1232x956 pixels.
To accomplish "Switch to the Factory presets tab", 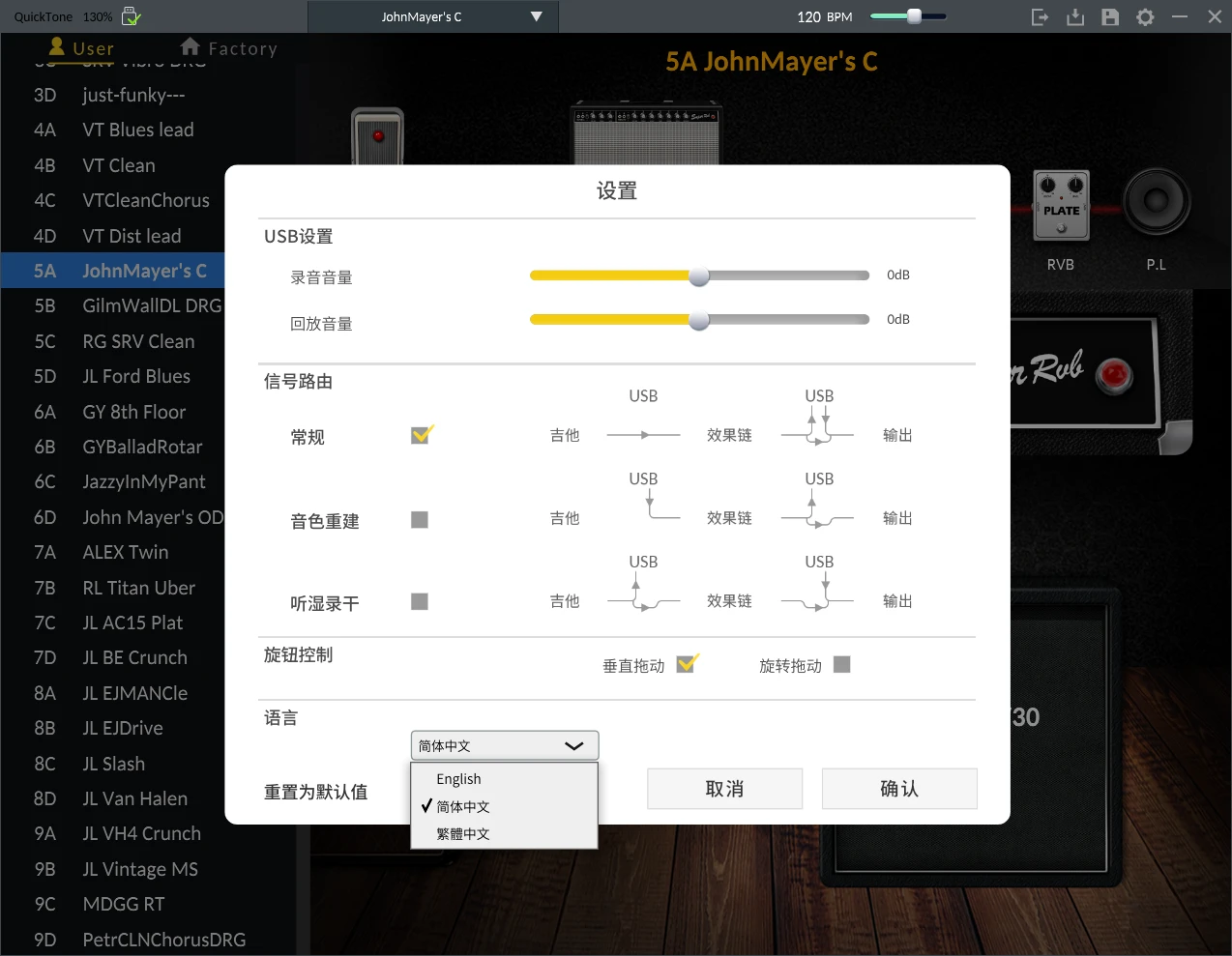I will (x=229, y=48).
